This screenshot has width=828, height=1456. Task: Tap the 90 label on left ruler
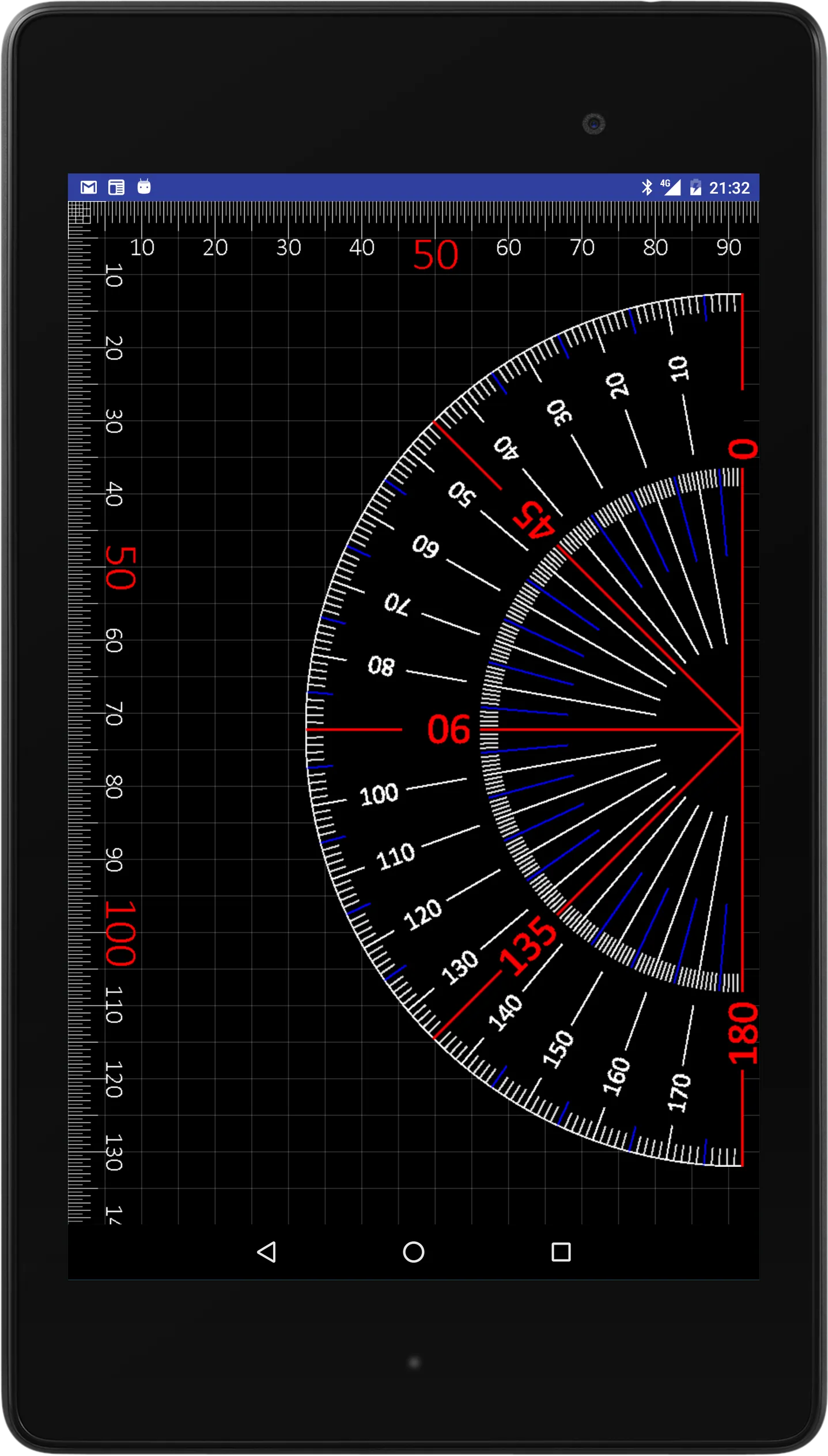[114, 860]
